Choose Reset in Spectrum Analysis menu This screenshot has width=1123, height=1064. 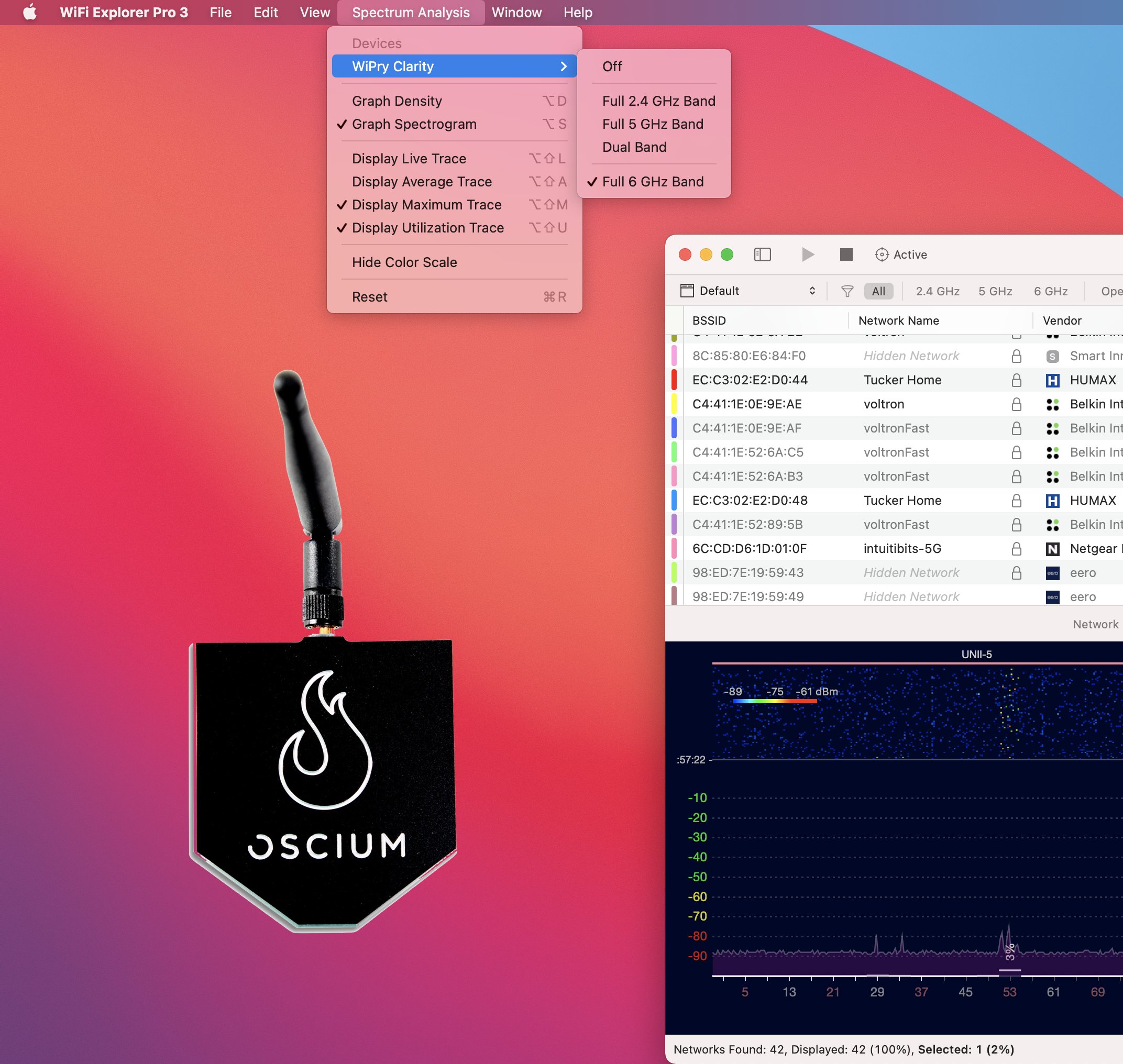(x=454, y=297)
